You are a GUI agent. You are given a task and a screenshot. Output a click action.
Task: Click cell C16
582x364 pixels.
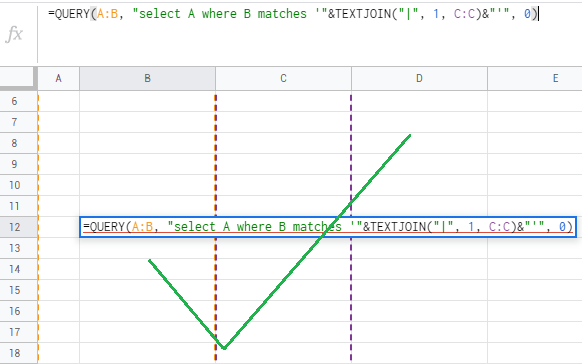pyautogui.click(x=283, y=311)
